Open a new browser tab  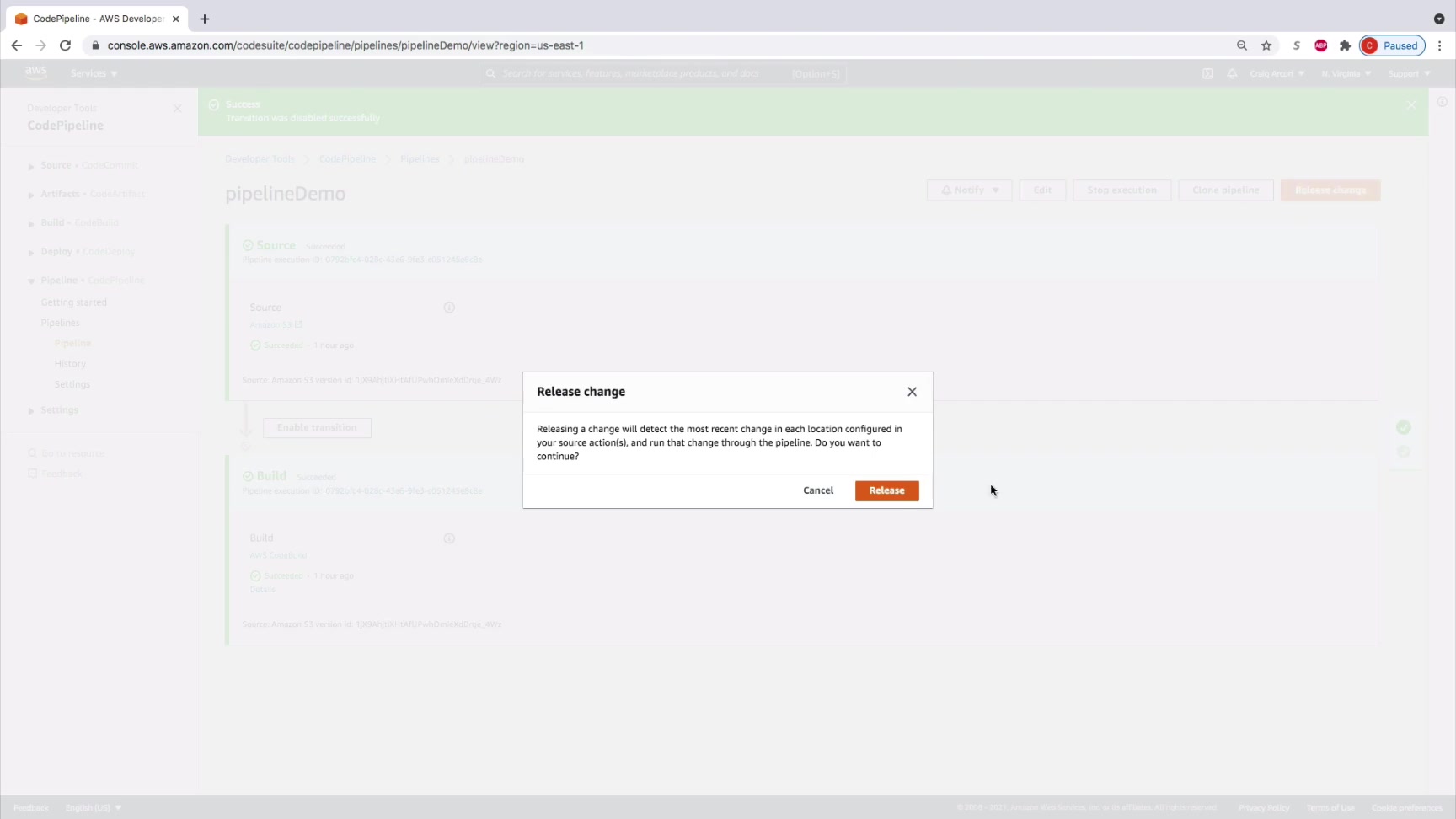point(205,19)
